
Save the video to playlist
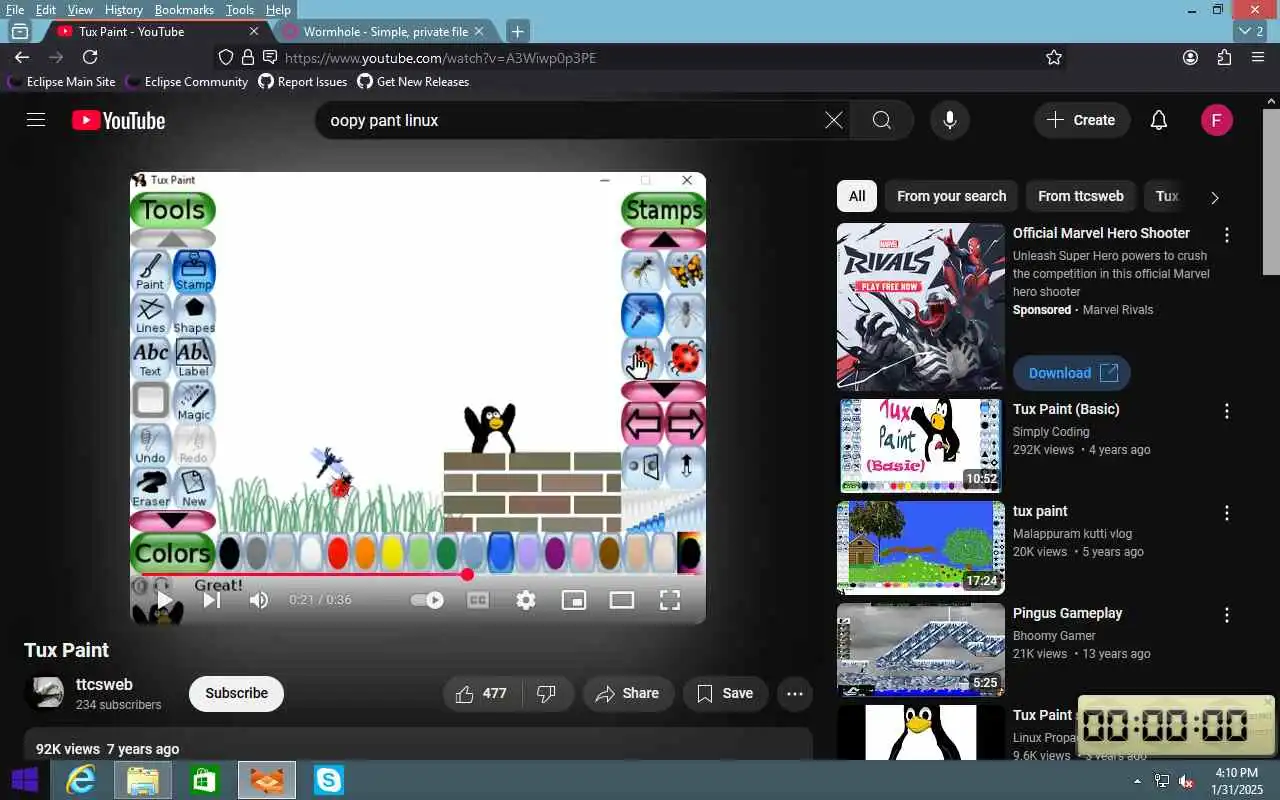tap(725, 693)
